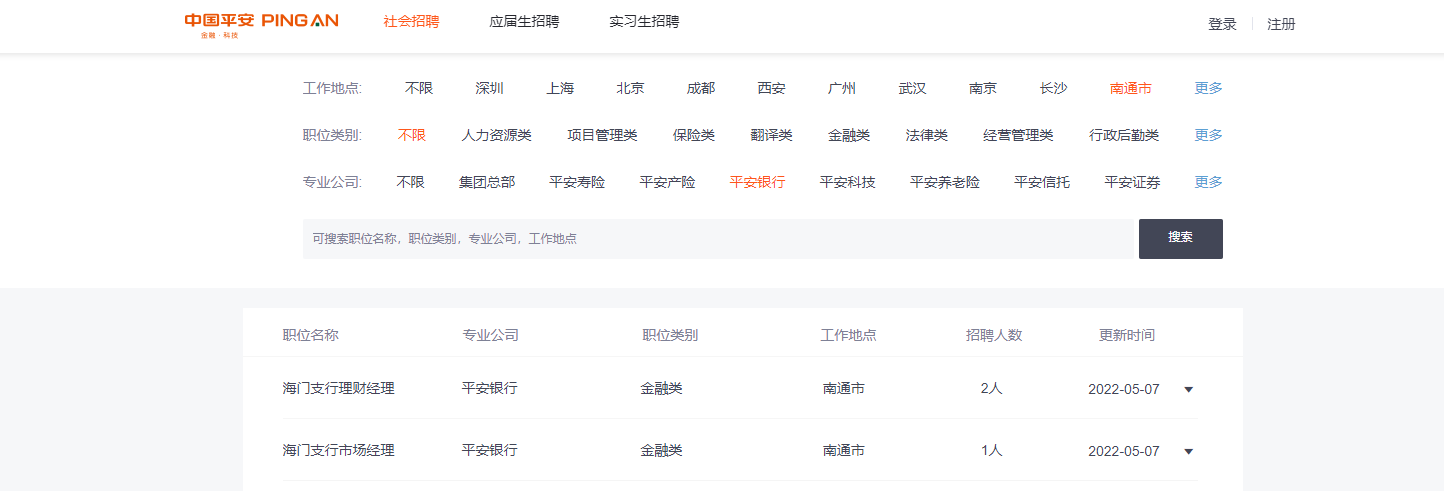Click the 职位名称 column header
The width and height of the screenshot is (1444, 491).
click(x=311, y=335)
